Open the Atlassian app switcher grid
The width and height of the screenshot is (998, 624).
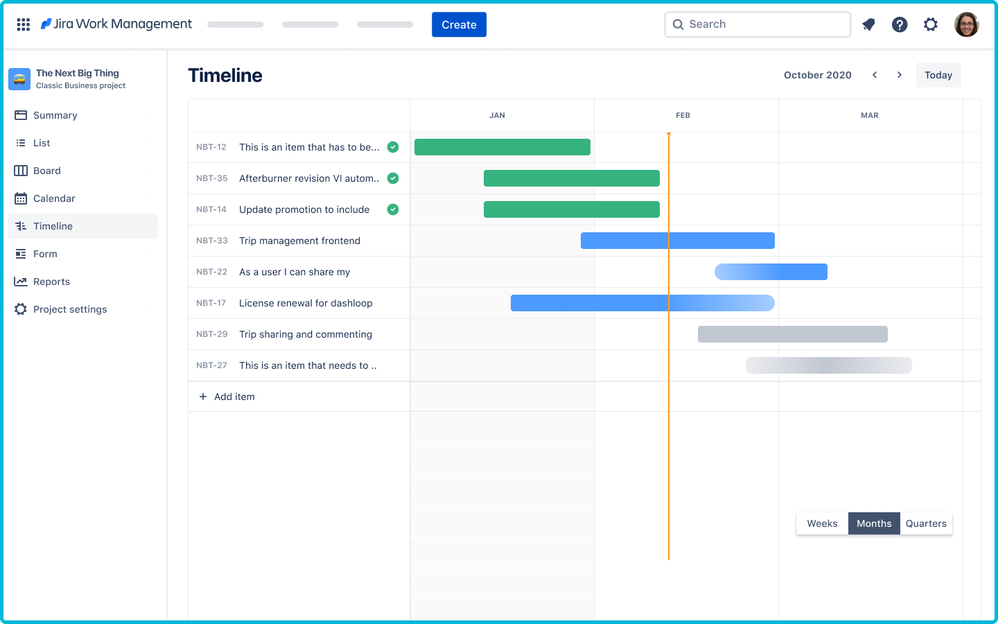click(x=23, y=24)
